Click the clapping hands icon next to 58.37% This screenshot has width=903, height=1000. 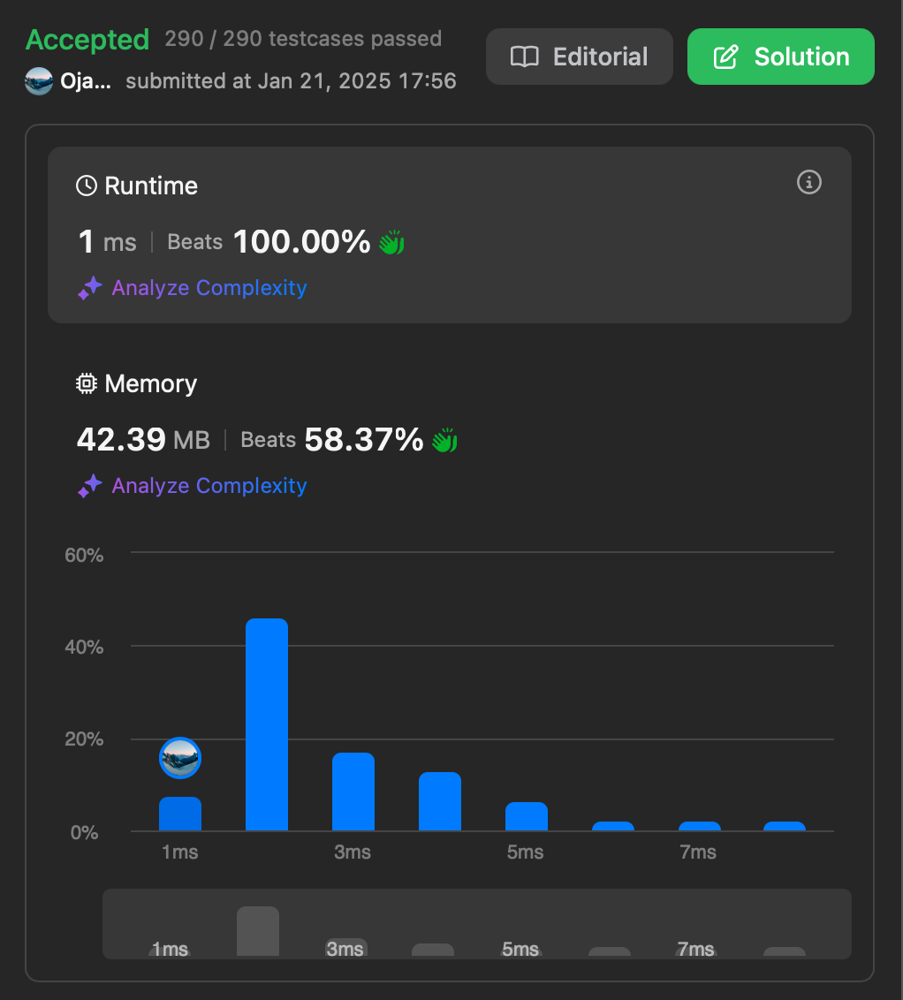pyautogui.click(x=444, y=440)
